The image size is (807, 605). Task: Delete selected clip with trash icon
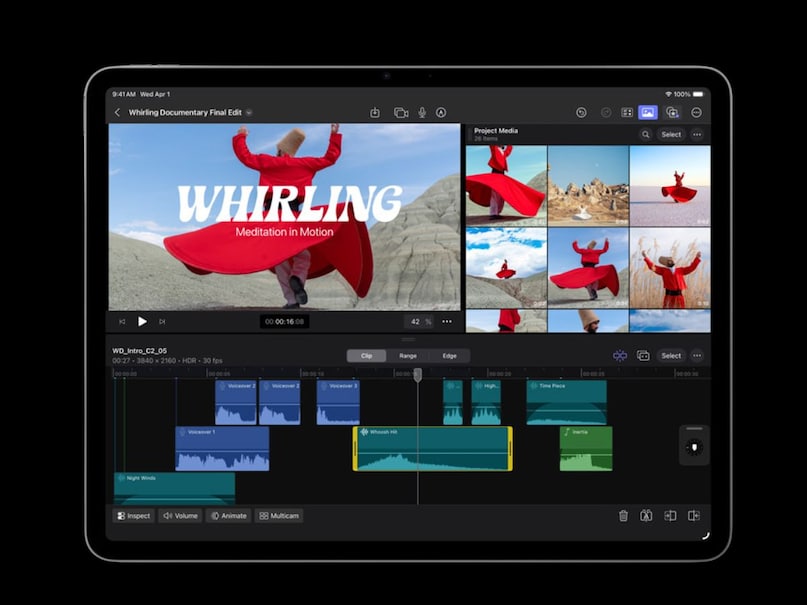(623, 516)
